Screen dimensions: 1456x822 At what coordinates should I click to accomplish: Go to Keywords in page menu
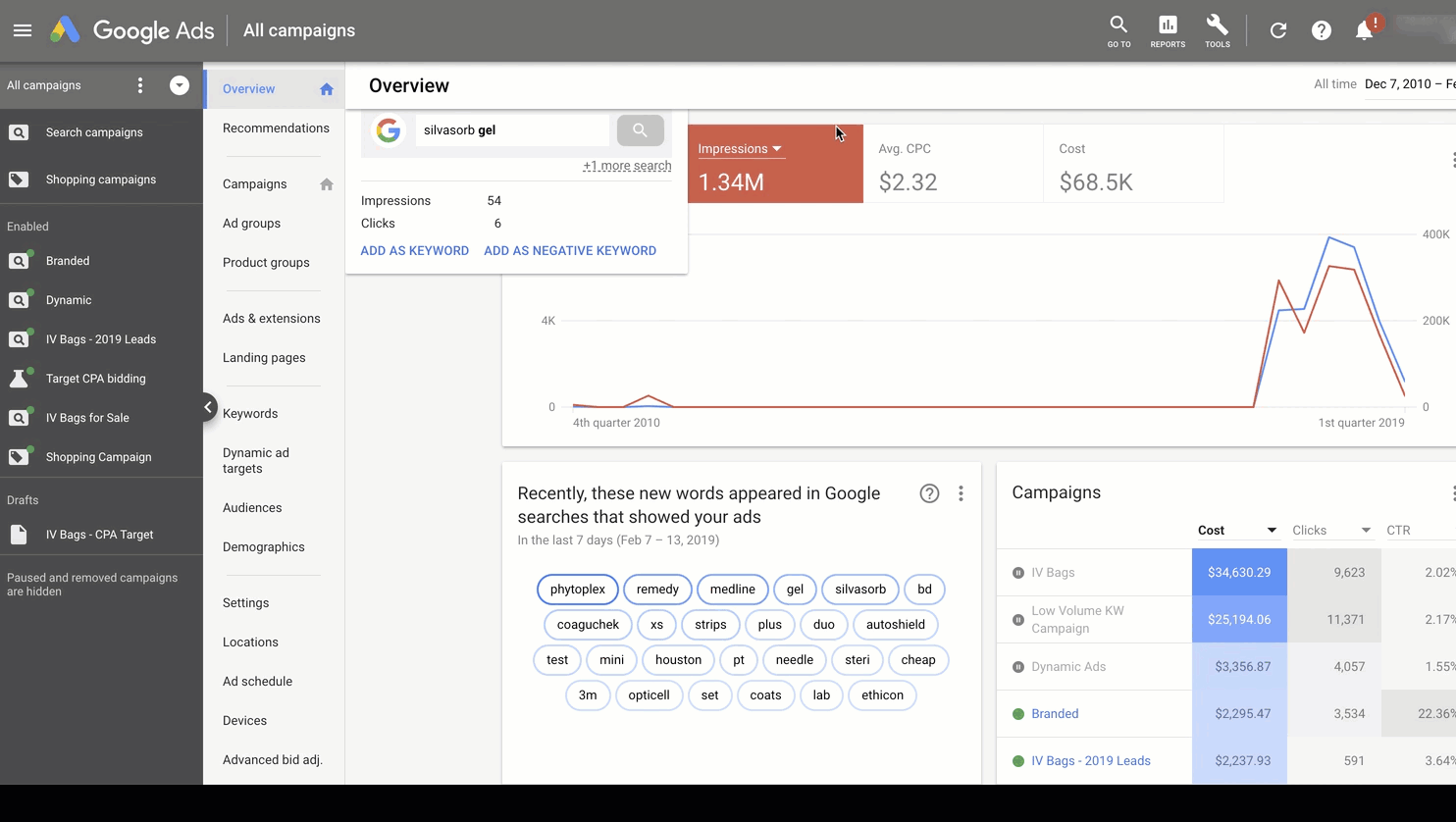(250, 414)
